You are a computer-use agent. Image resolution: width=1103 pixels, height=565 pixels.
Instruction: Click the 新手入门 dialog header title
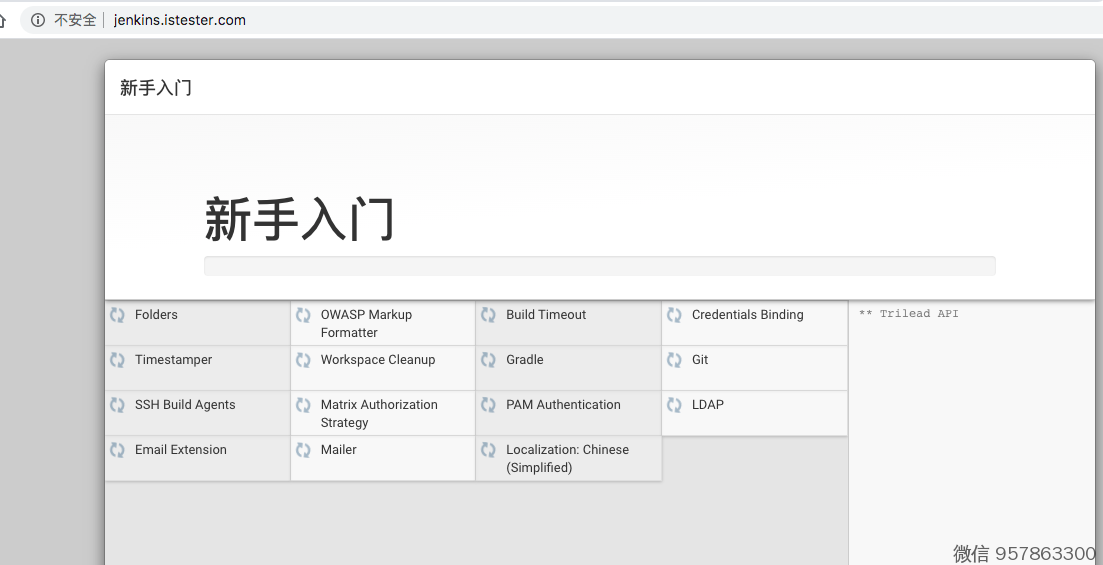[156, 88]
